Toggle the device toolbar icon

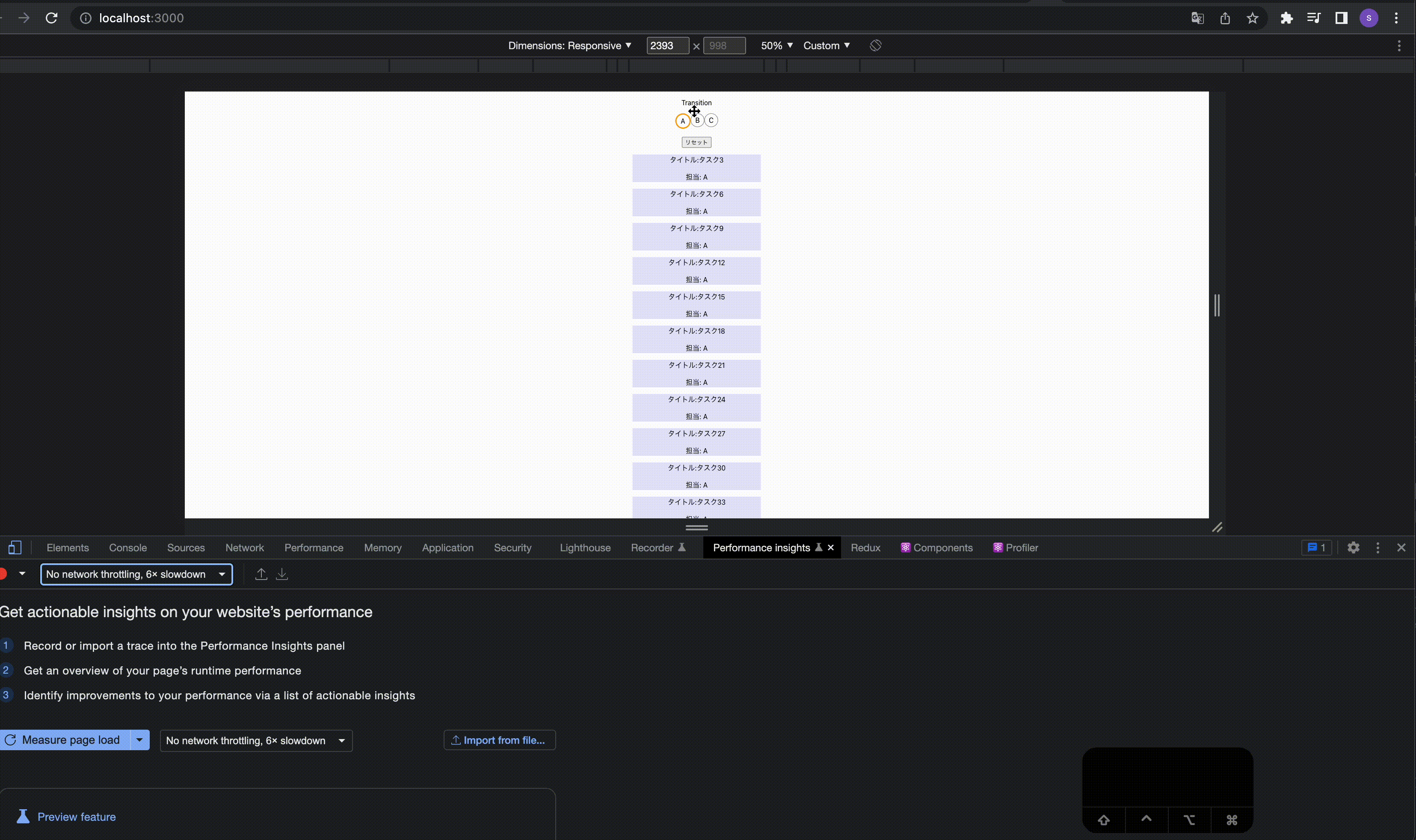(x=15, y=547)
